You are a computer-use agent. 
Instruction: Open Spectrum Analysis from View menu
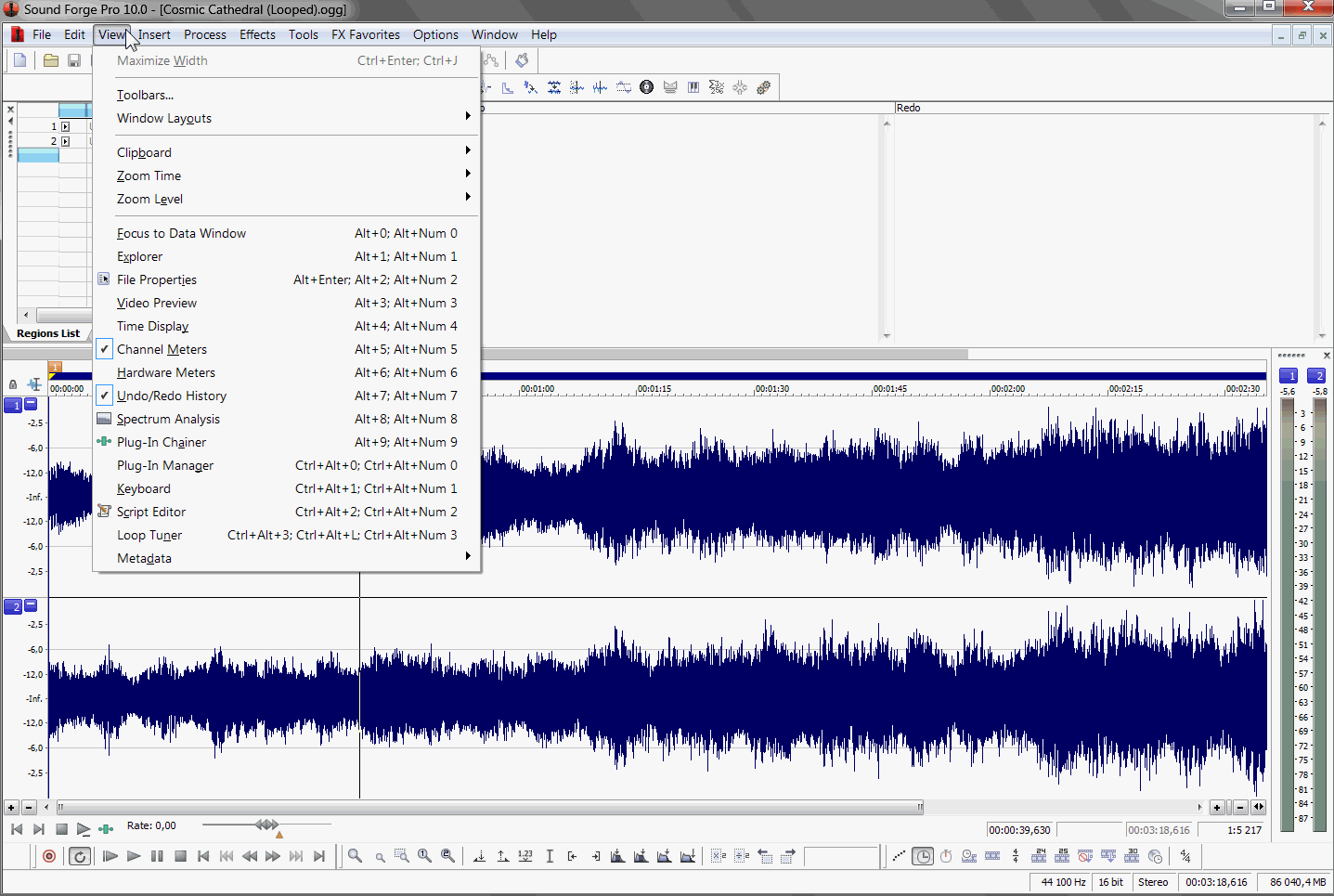click(168, 419)
